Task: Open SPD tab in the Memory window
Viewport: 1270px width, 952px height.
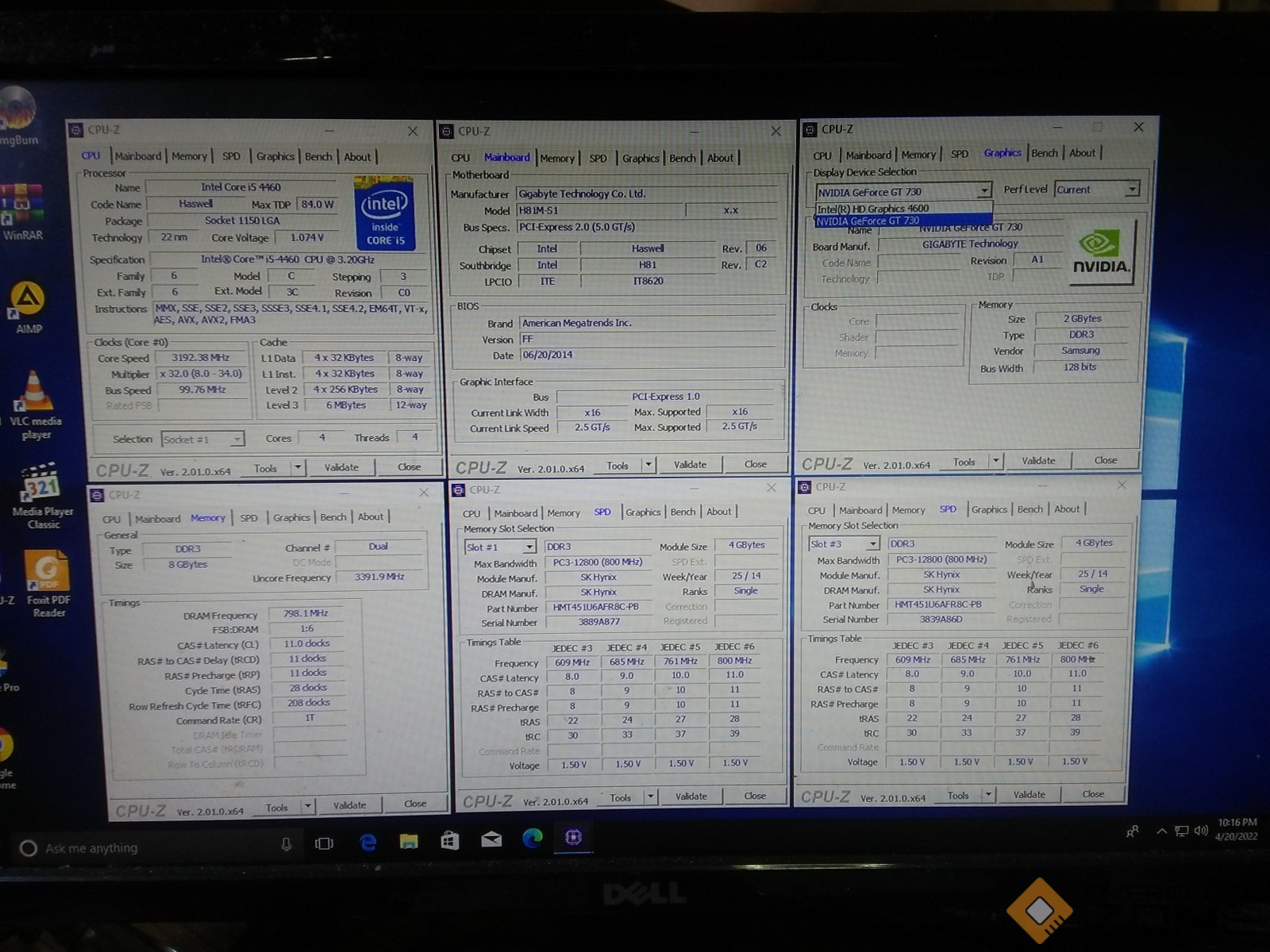Action: pyautogui.click(x=248, y=518)
